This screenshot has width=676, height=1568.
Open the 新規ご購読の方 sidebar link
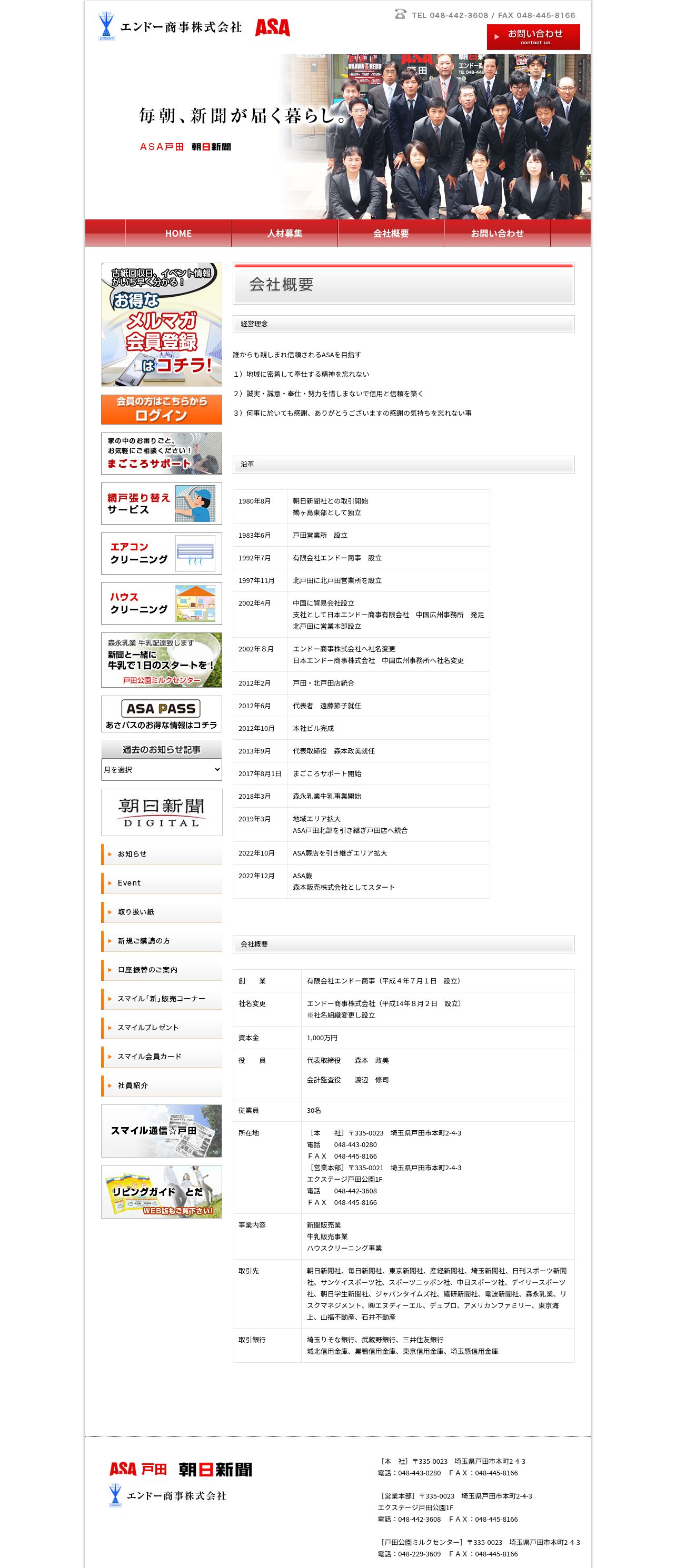[162, 941]
